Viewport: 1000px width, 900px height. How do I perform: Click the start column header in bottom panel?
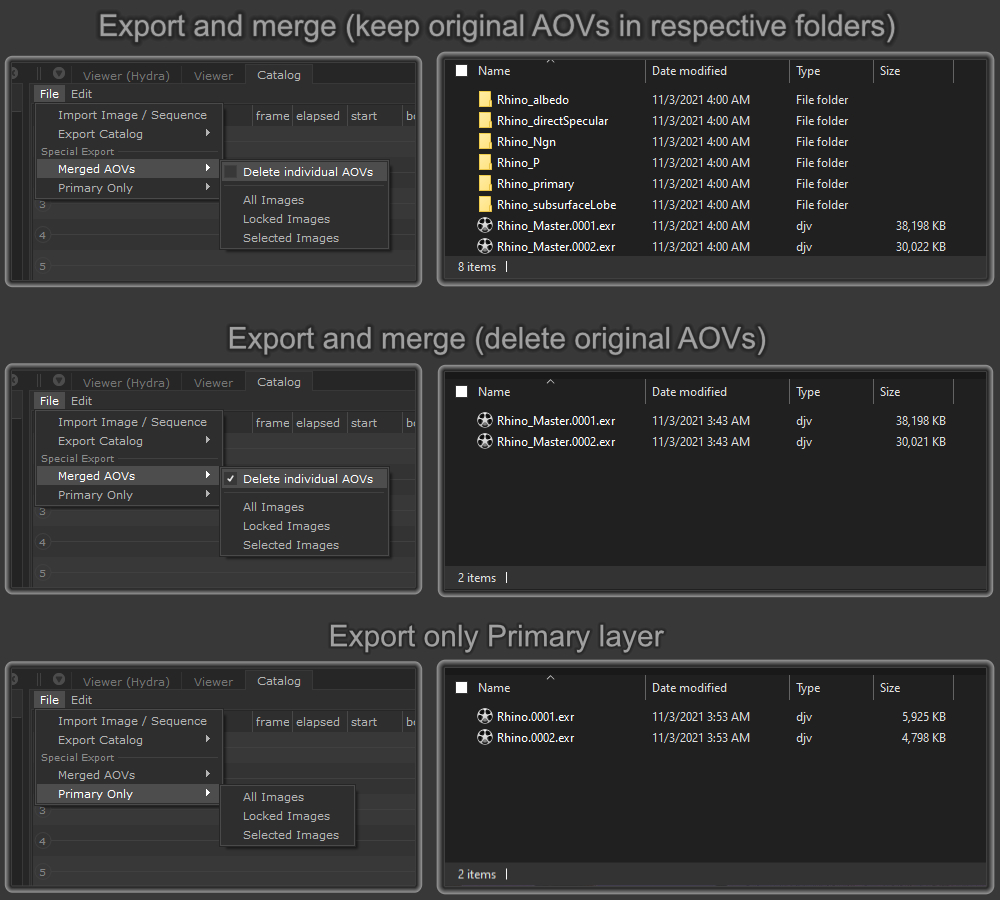[x=364, y=721]
